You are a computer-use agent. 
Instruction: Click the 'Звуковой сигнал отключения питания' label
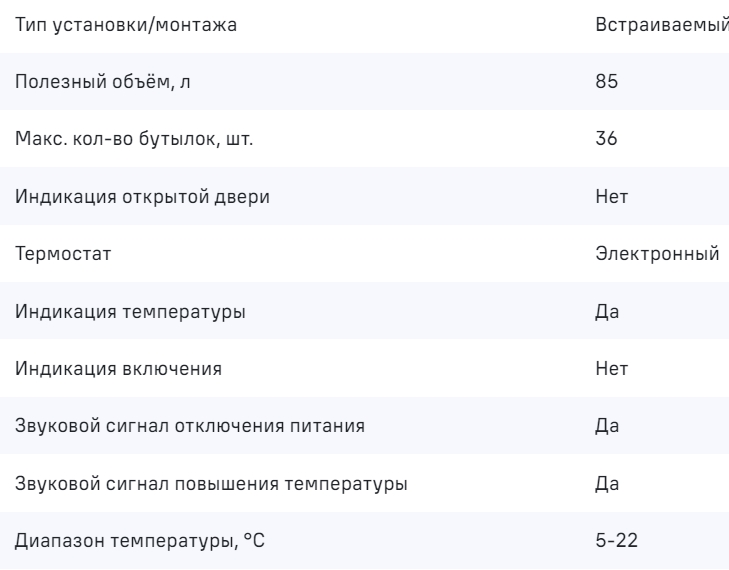pos(189,427)
